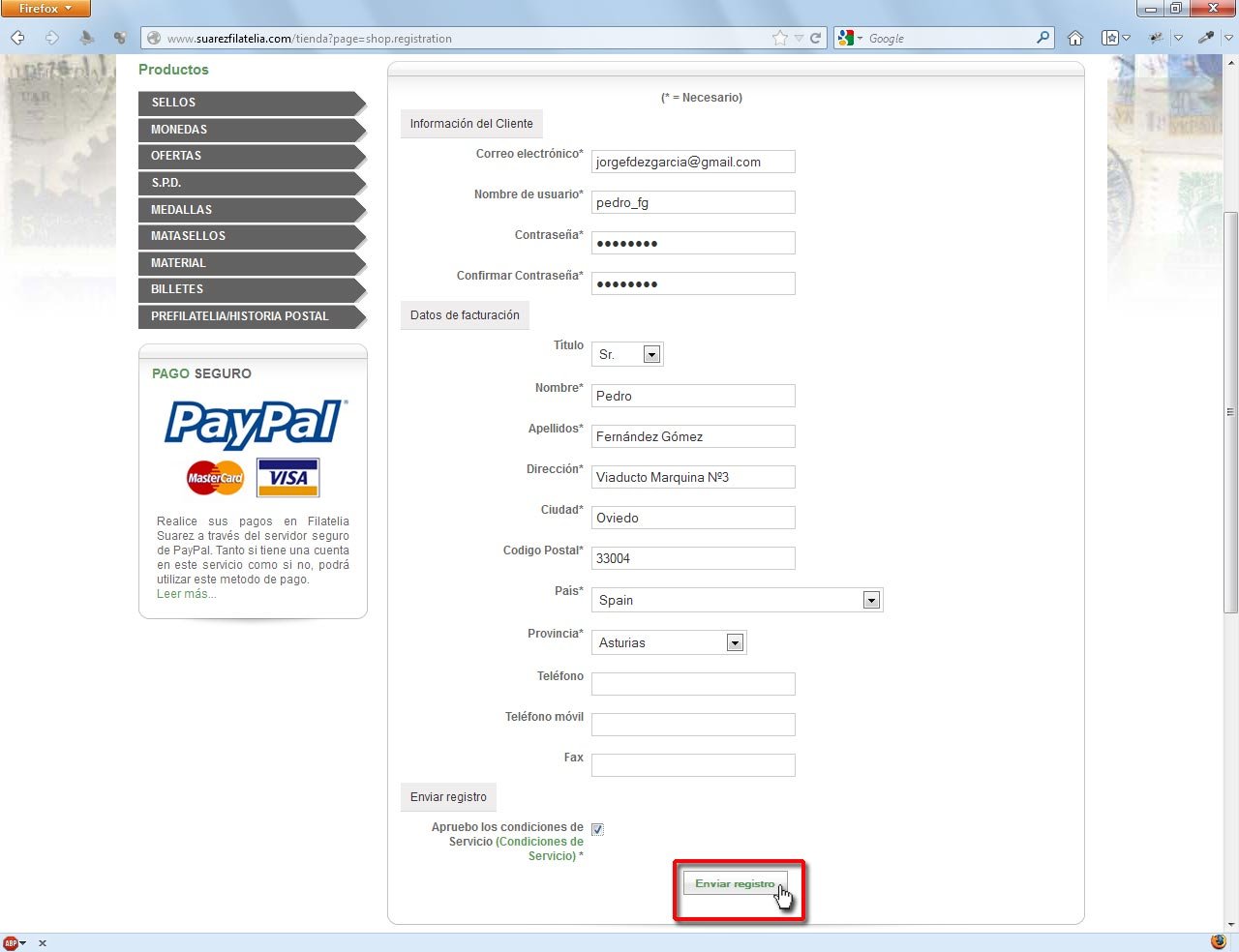Open the bookmarks toolbar icon
The height and width of the screenshot is (952, 1239).
1111,38
